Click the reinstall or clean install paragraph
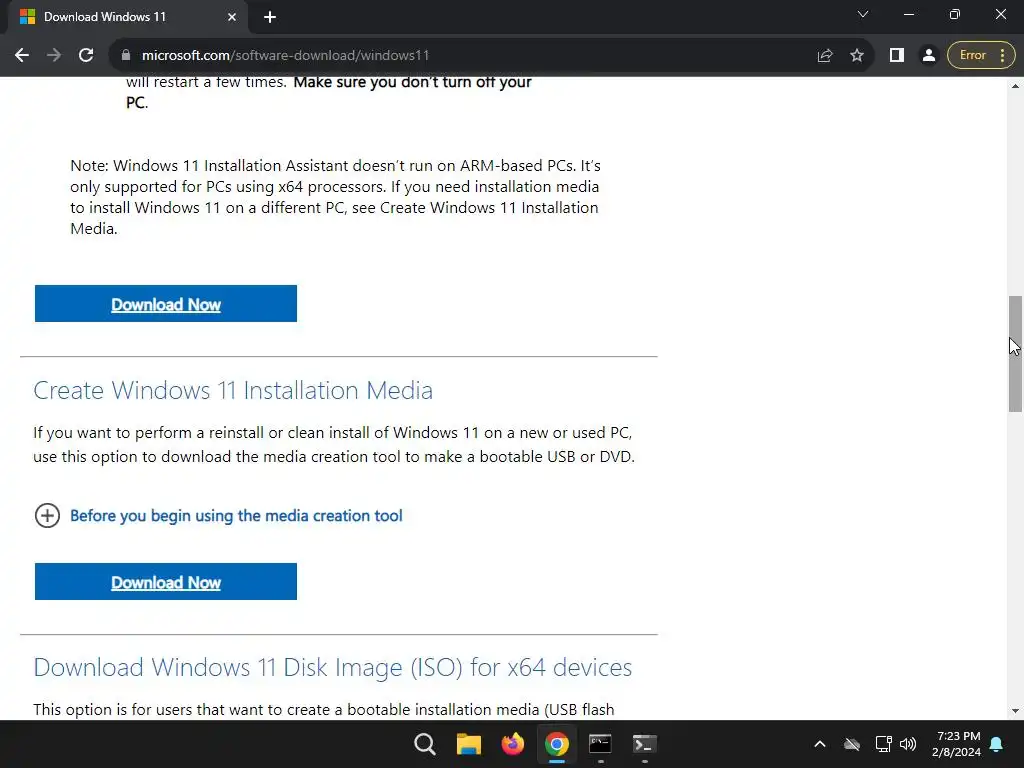1024x768 pixels. coord(334,445)
